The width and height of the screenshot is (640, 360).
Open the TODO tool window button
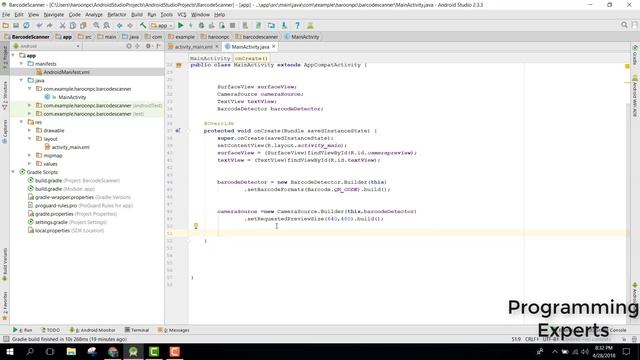click(51, 330)
